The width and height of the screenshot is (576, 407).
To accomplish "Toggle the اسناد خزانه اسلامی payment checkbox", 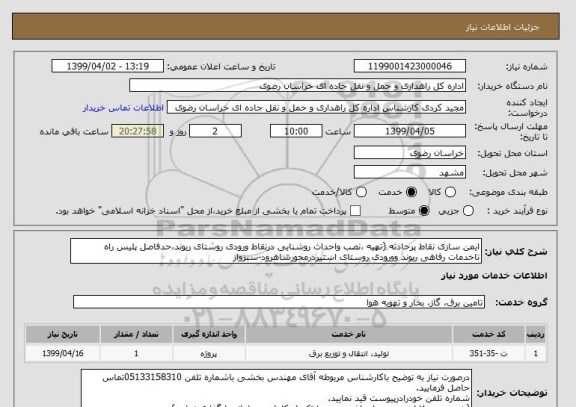I will pyautogui.click(x=355, y=211).
